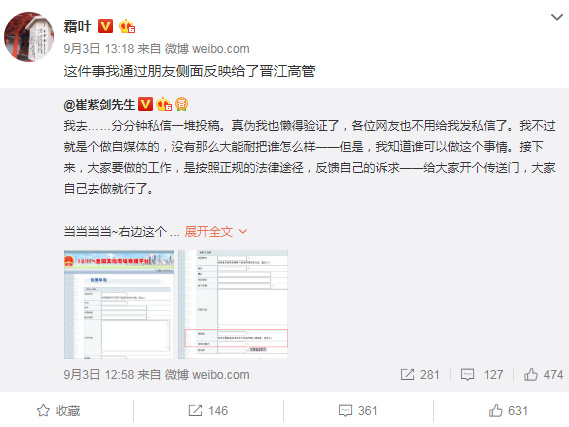Open the @崔紫剑先生 profile link
This screenshot has width=569, height=427.
(99, 105)
